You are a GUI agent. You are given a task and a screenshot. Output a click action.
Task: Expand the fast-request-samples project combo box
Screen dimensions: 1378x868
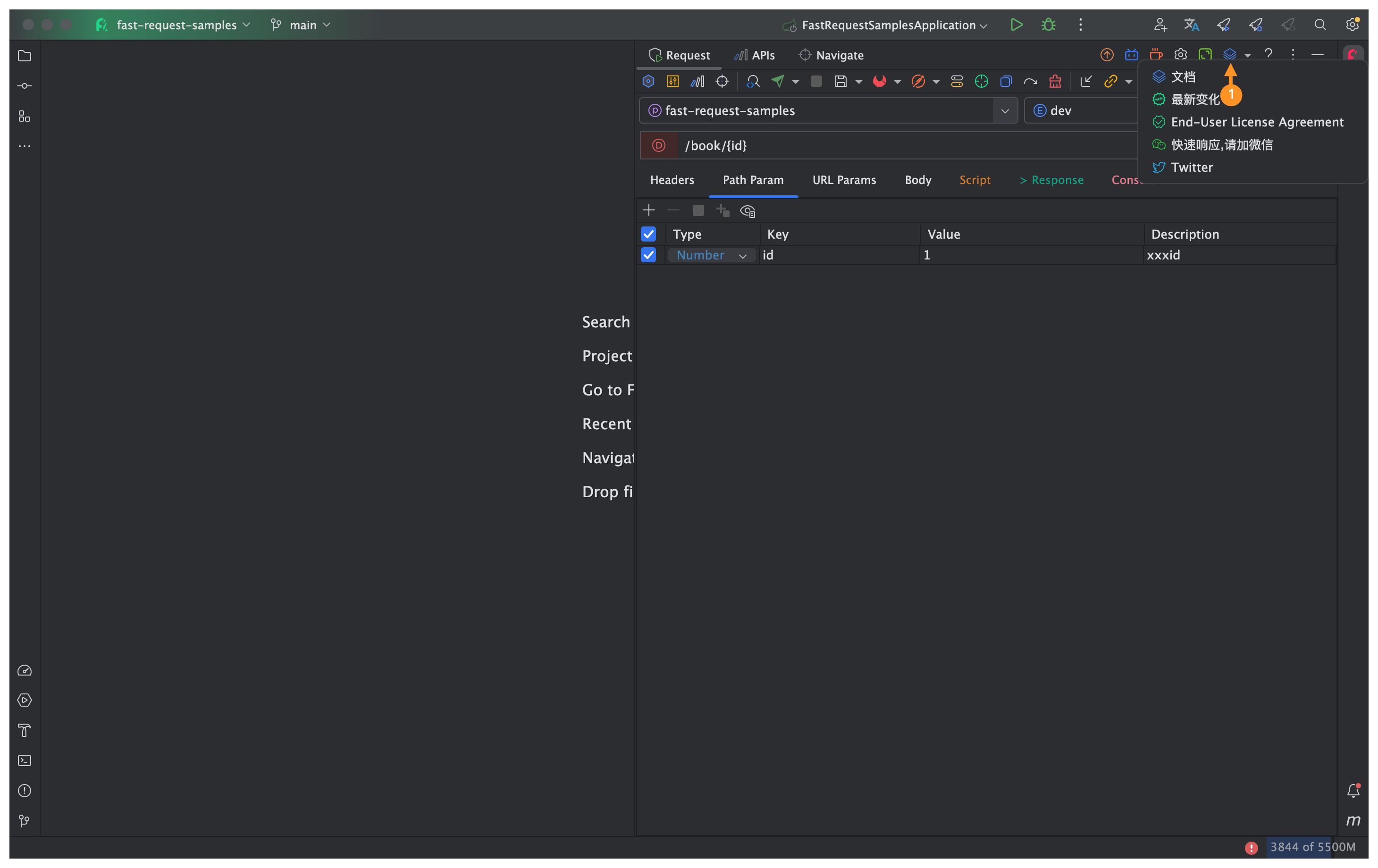click(1004, 110)
